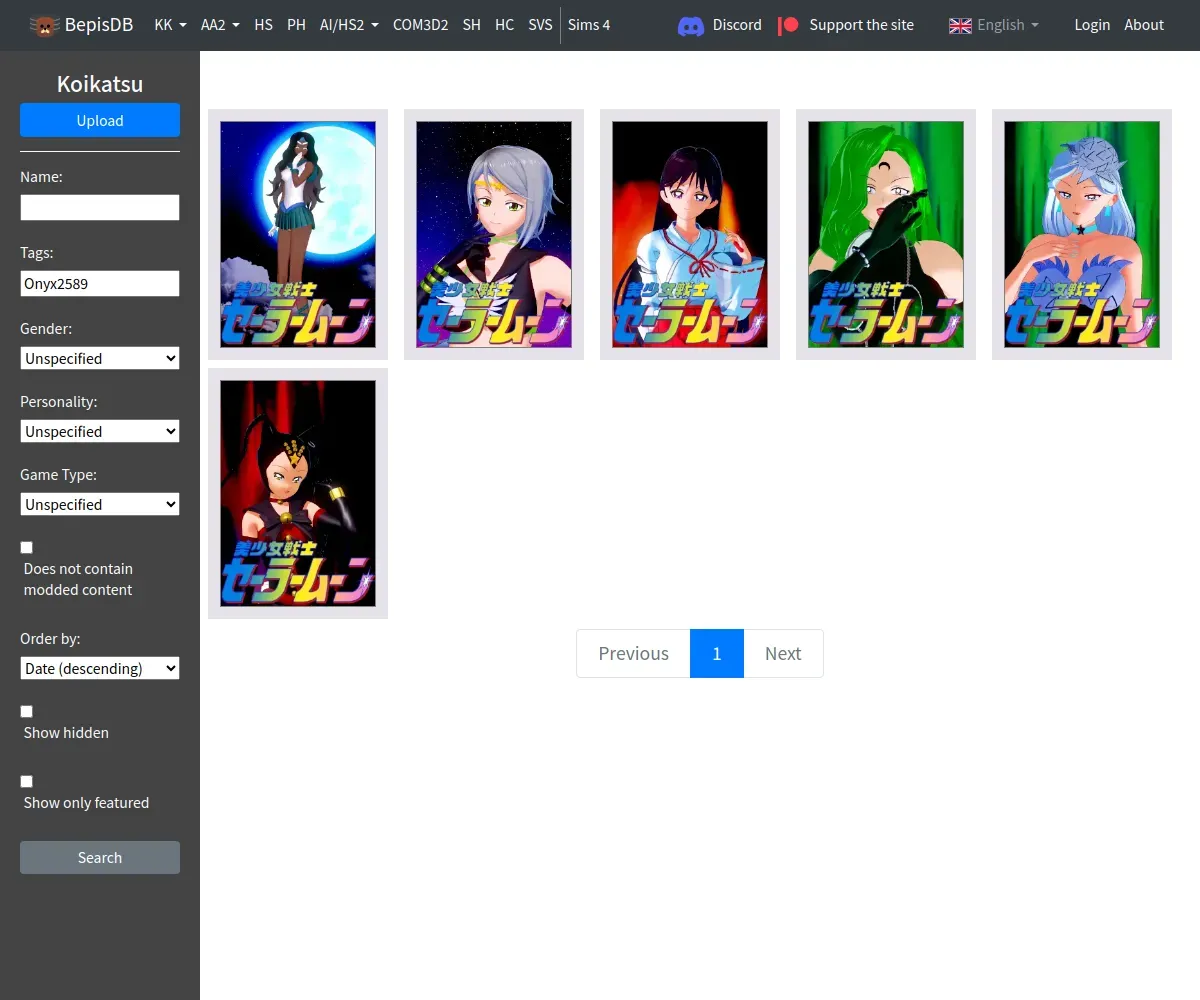Click the Previous page button
The height and width of the screenshot is (1000, 1200).
click(633, 653)
